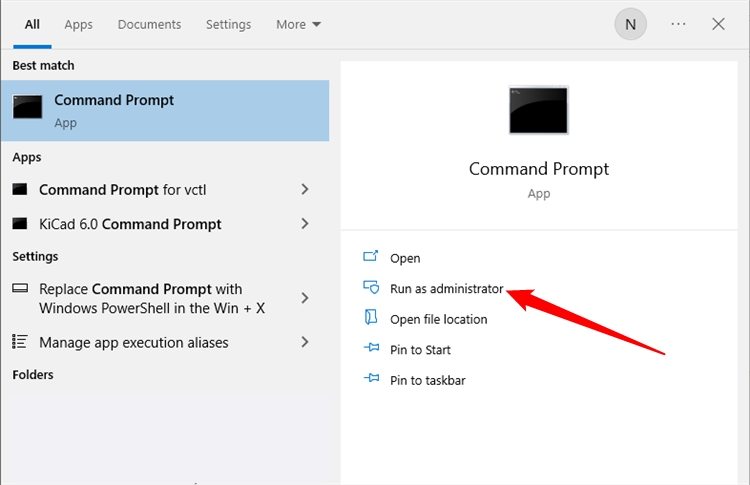Expand KiCad 6.0 Command Prompt arrow
Viewport: 750px width, 485px height.
point(305,224)
